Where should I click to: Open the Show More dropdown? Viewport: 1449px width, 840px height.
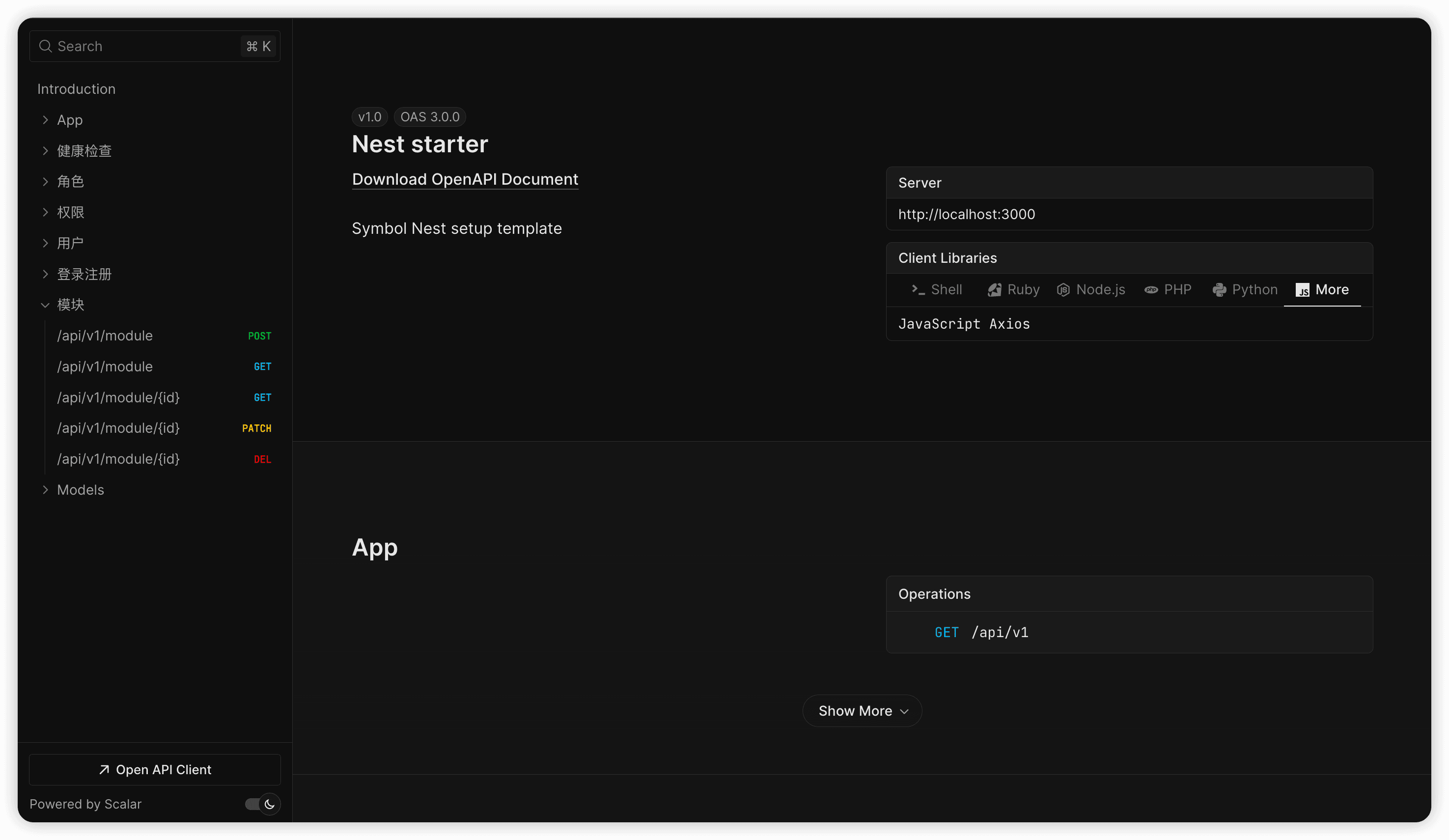pyautogui.click(x=862, y=711)
